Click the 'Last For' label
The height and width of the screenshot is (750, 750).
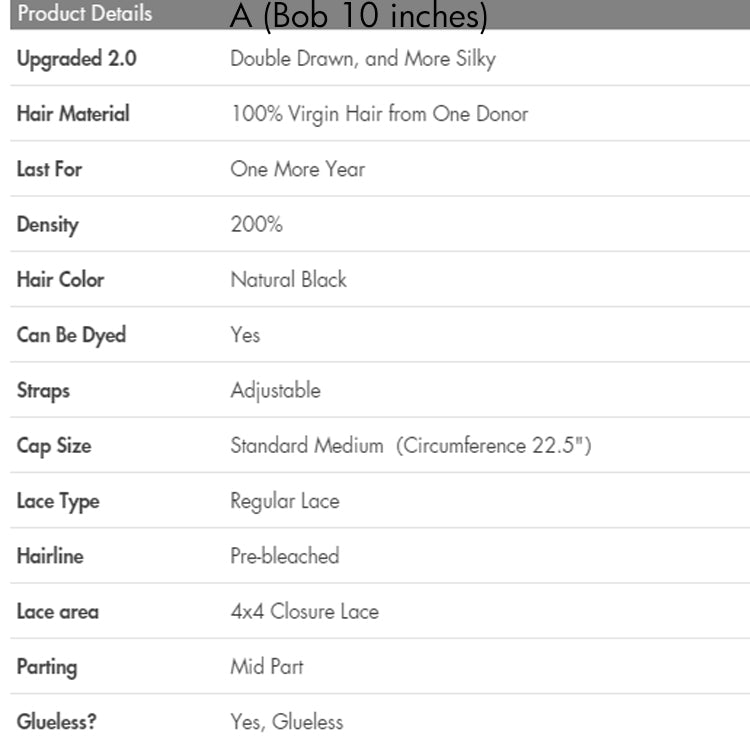coord(49,169)
